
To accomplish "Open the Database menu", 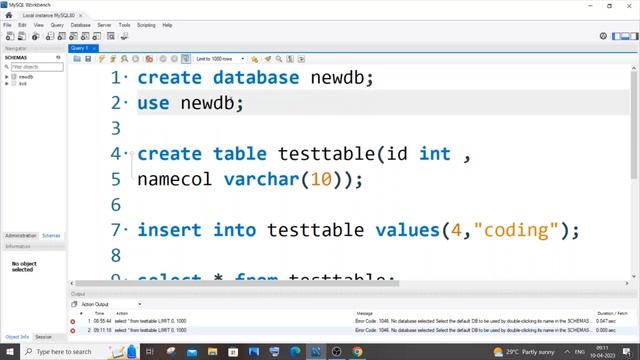I will [80, 25].
